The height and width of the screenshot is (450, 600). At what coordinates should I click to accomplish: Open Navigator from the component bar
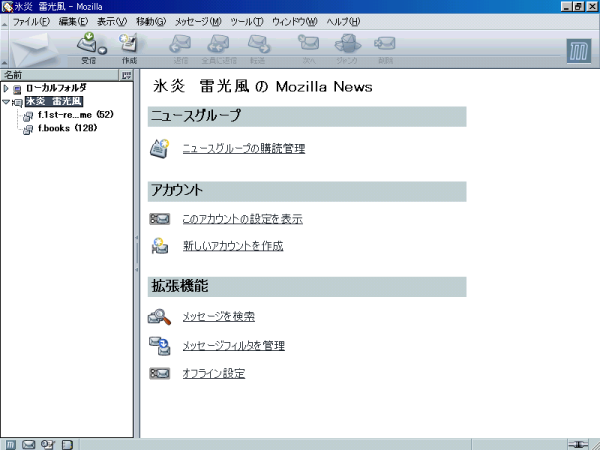click(x=10, y=445)
